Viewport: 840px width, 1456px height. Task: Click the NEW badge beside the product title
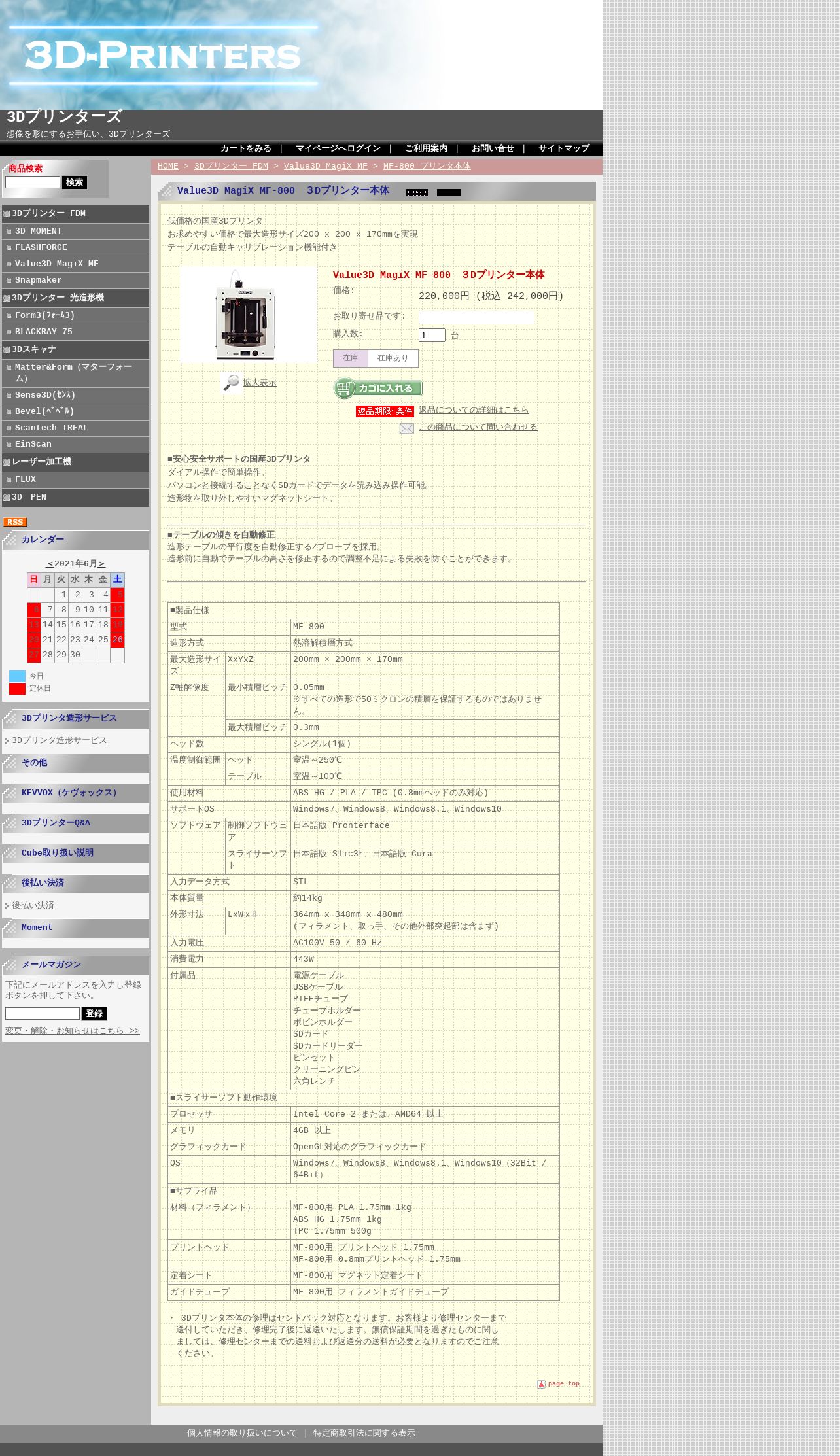pyautogui.click(x=417, y=192)
